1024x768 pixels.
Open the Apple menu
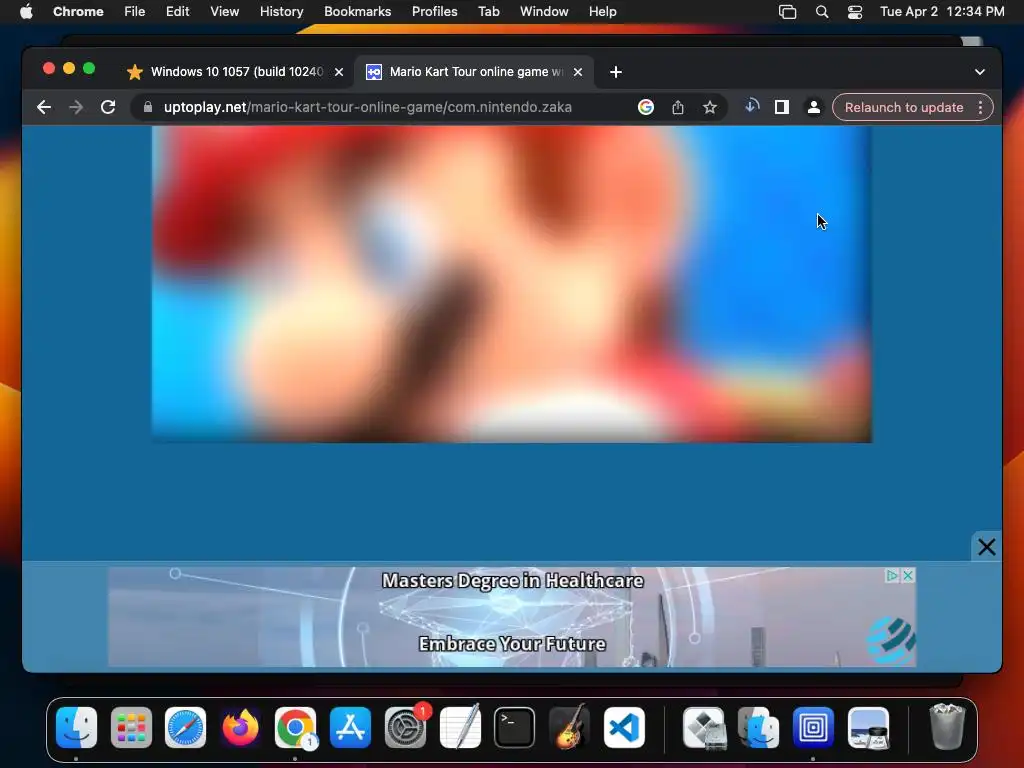(x=26, y=11)
